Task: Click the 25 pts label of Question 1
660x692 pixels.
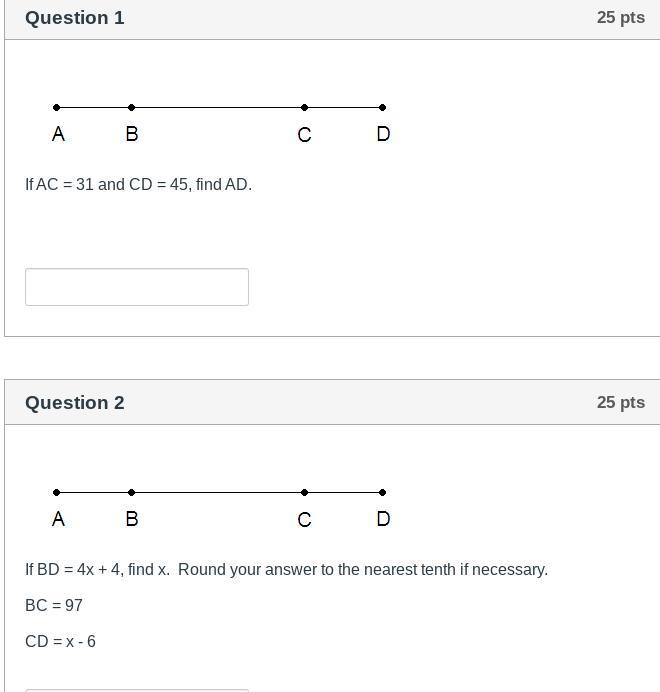Action: coord(620,18)
